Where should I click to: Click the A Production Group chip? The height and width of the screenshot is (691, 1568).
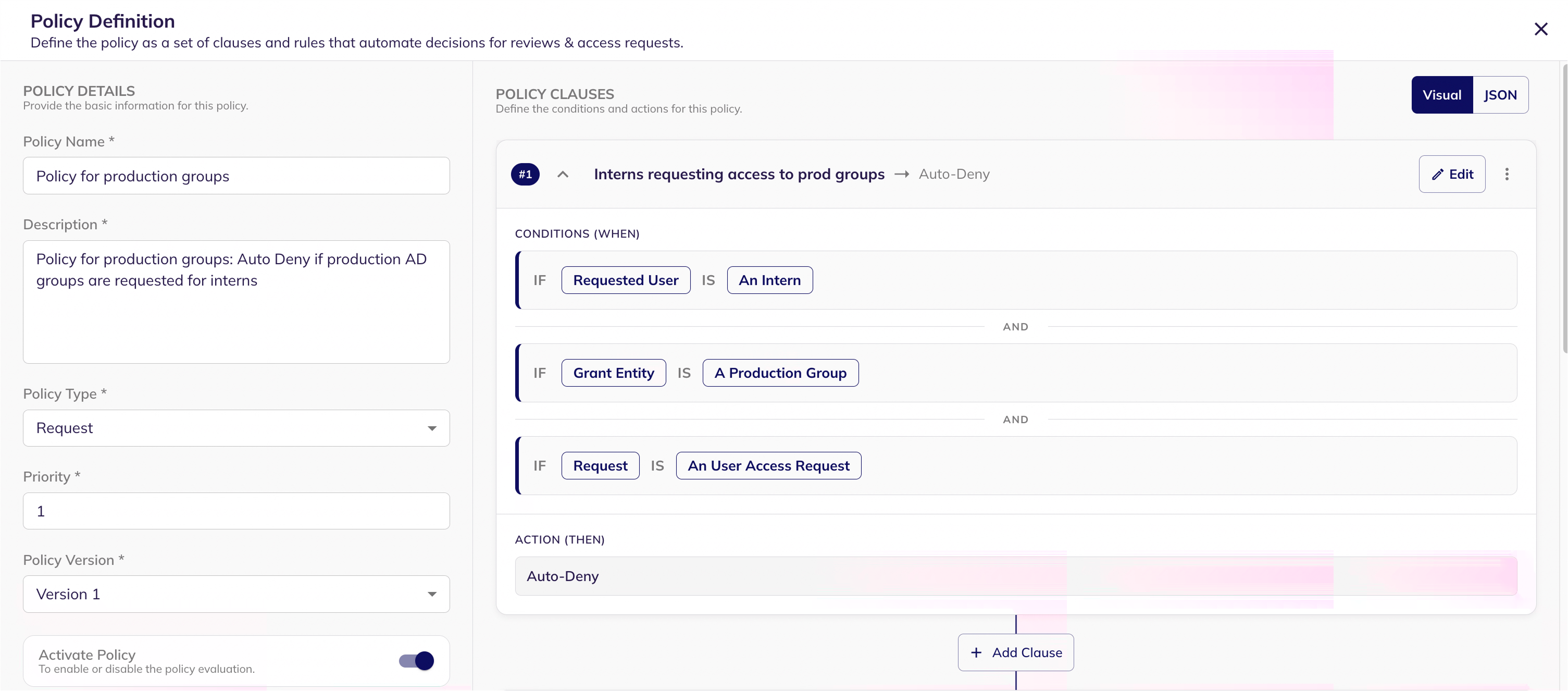780,373
